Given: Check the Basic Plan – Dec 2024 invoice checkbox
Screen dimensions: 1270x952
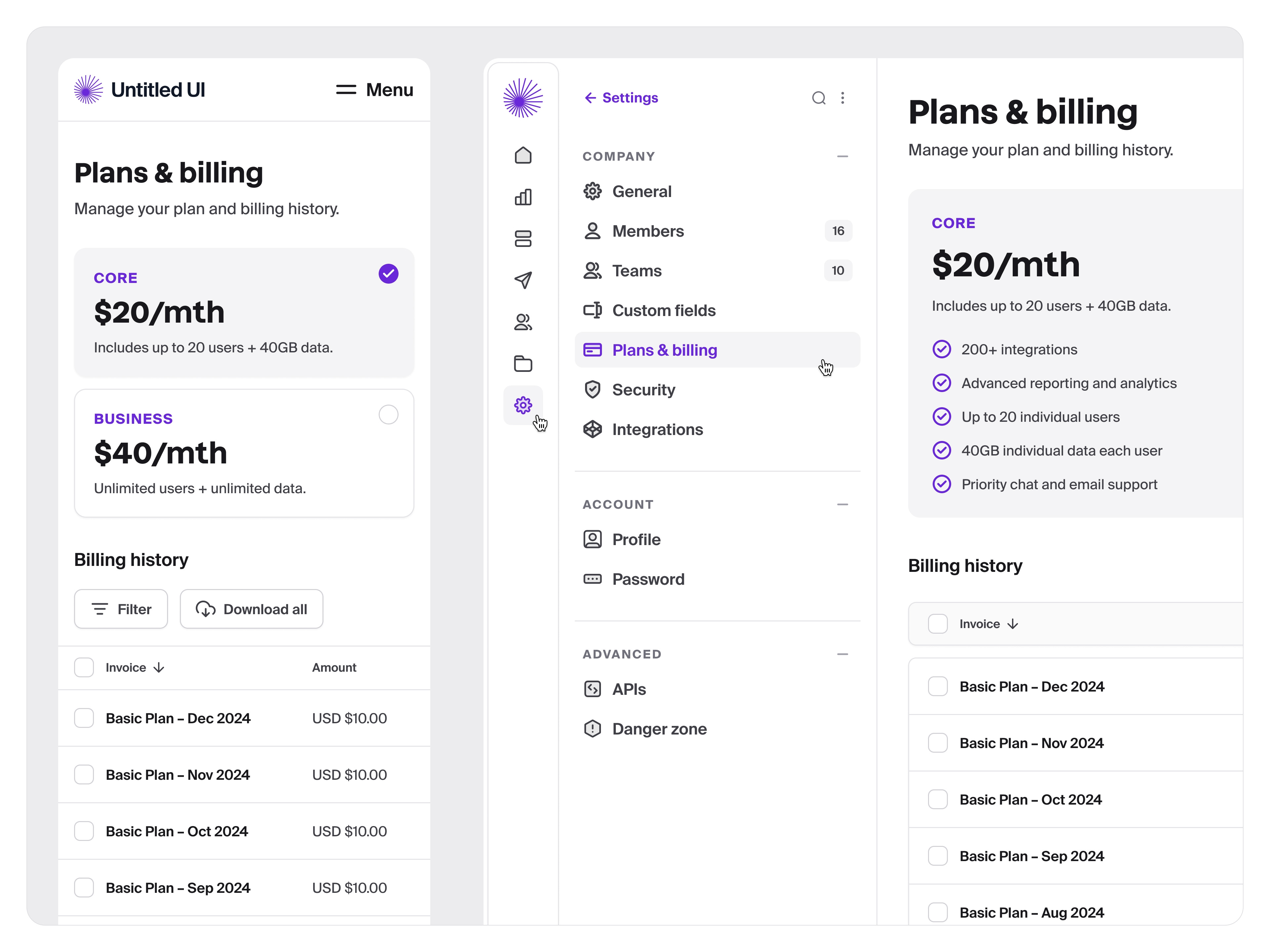Looking at the screenshot, I should tap(84, 718).
